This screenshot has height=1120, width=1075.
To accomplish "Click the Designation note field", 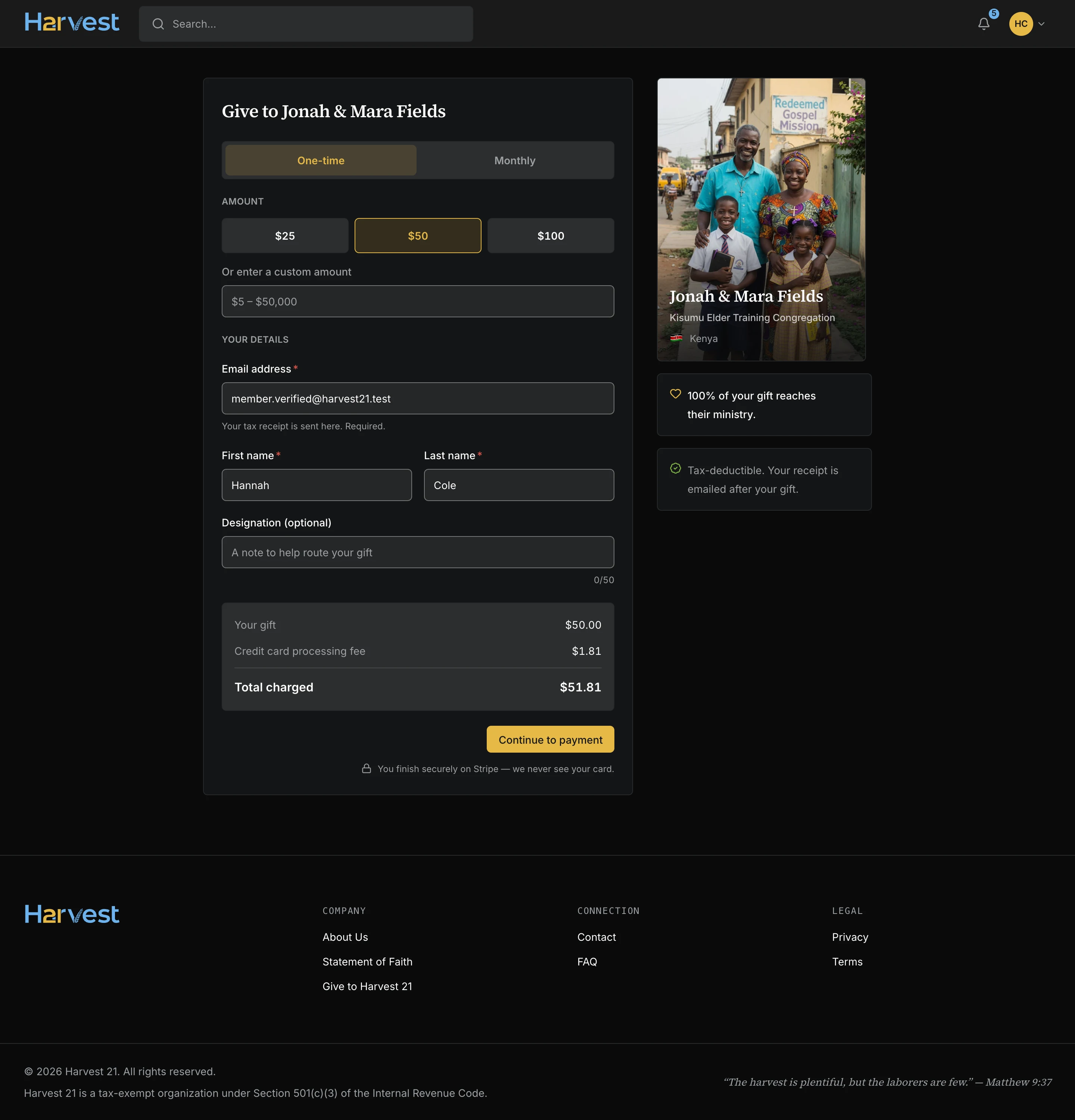I will (x=418, y=553).
